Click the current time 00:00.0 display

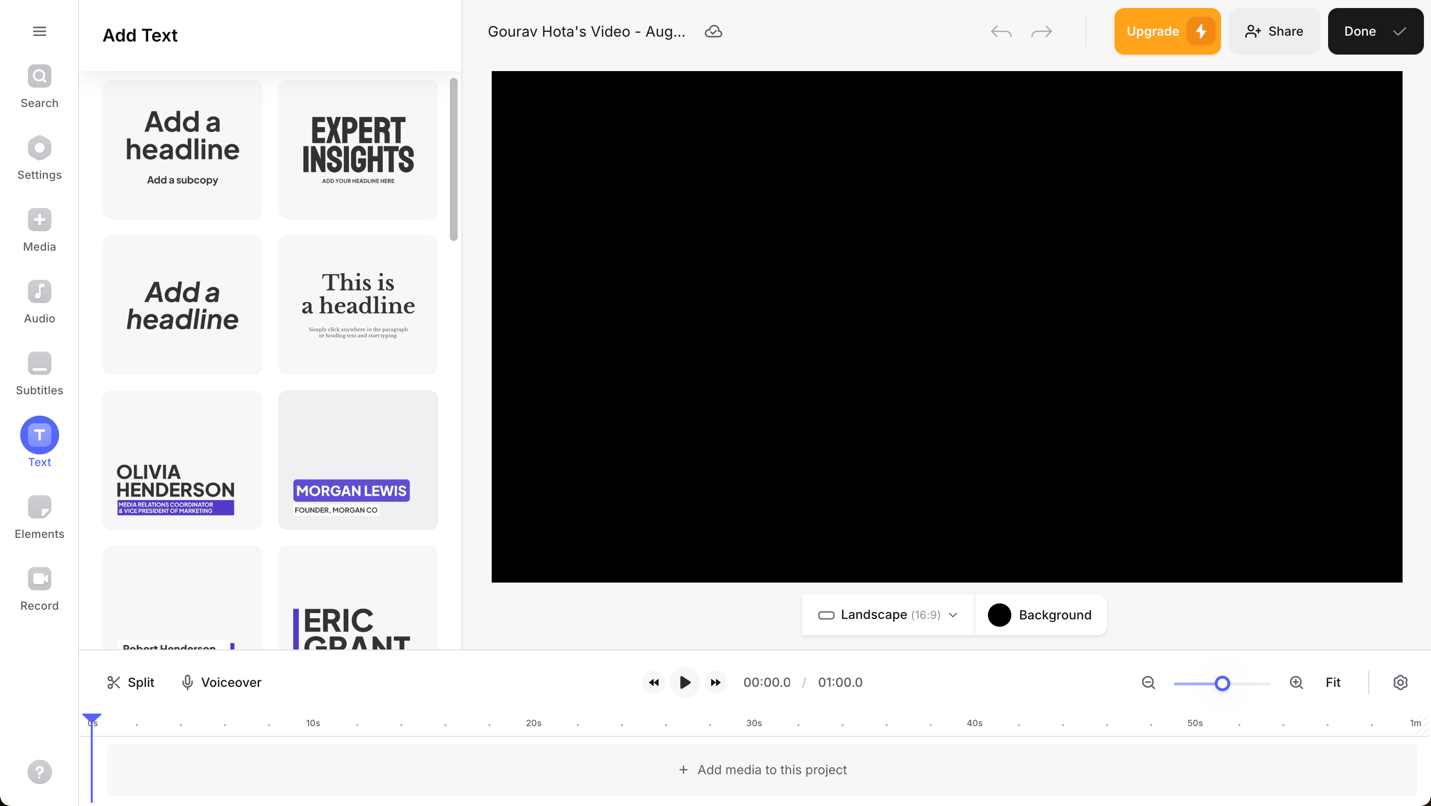click(766, 683)
